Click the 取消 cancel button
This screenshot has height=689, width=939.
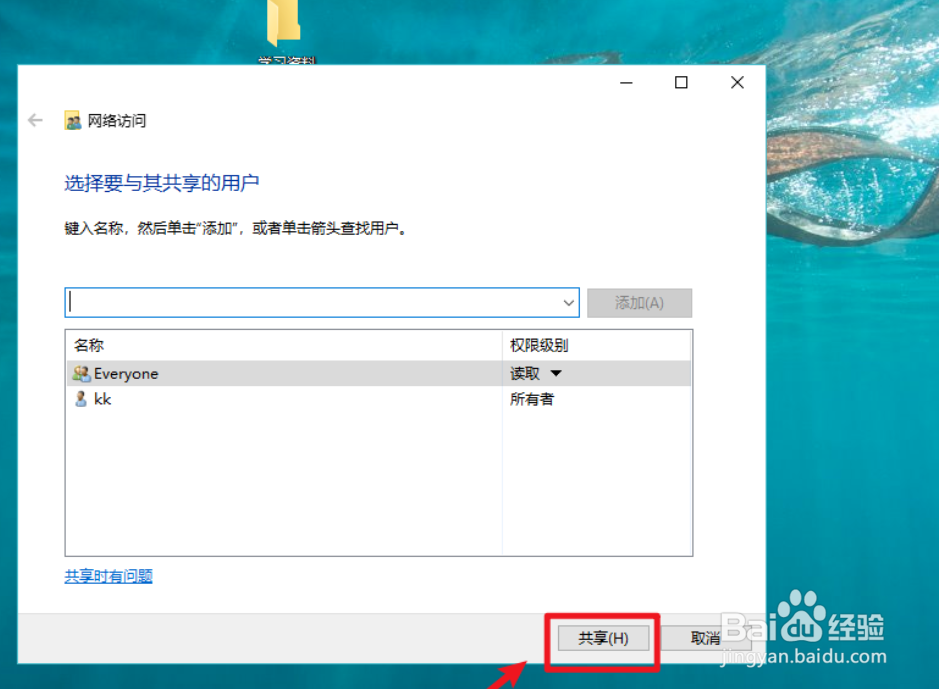coord(705,638)
